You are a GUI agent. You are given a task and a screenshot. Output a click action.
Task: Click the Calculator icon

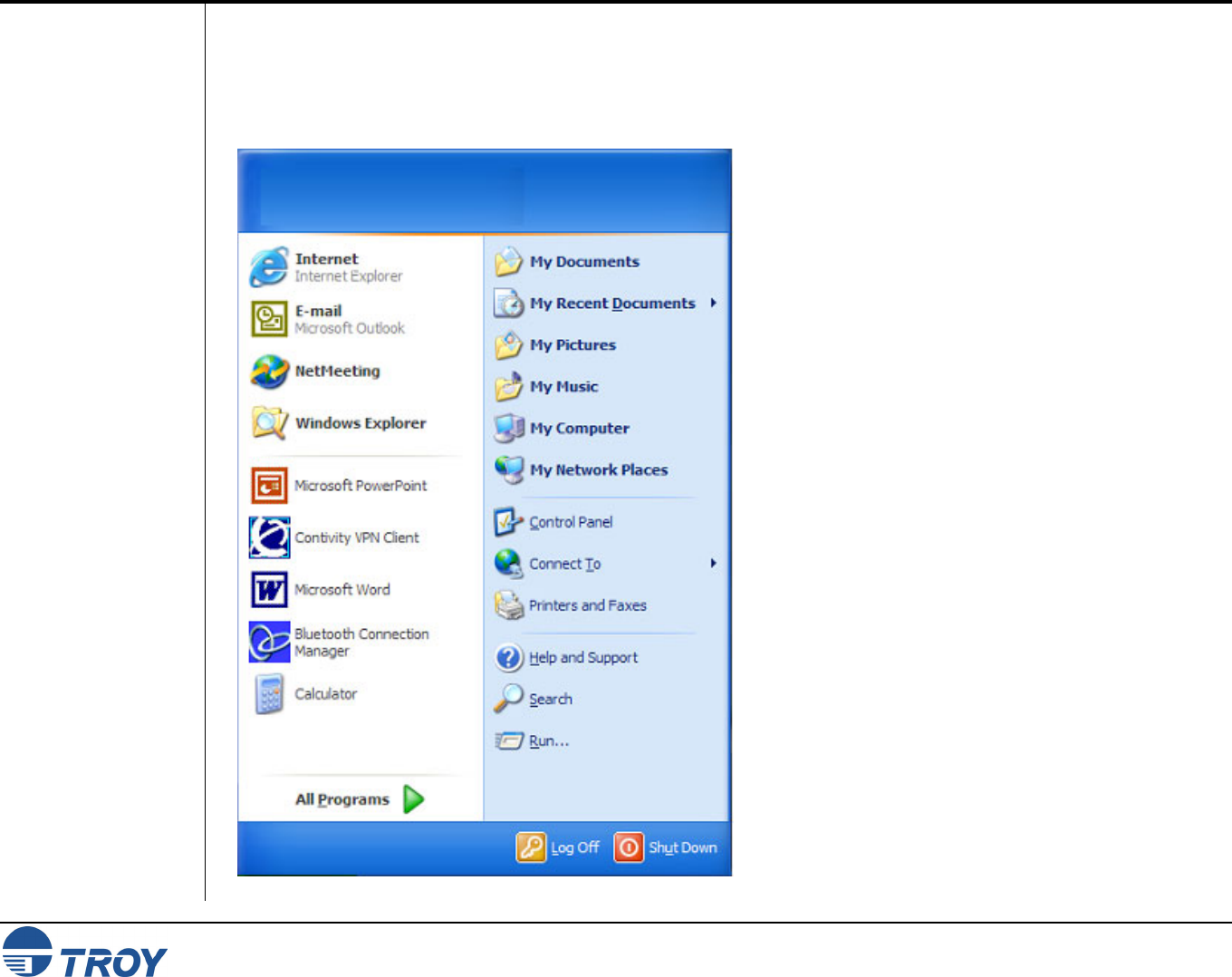[269, 694]
